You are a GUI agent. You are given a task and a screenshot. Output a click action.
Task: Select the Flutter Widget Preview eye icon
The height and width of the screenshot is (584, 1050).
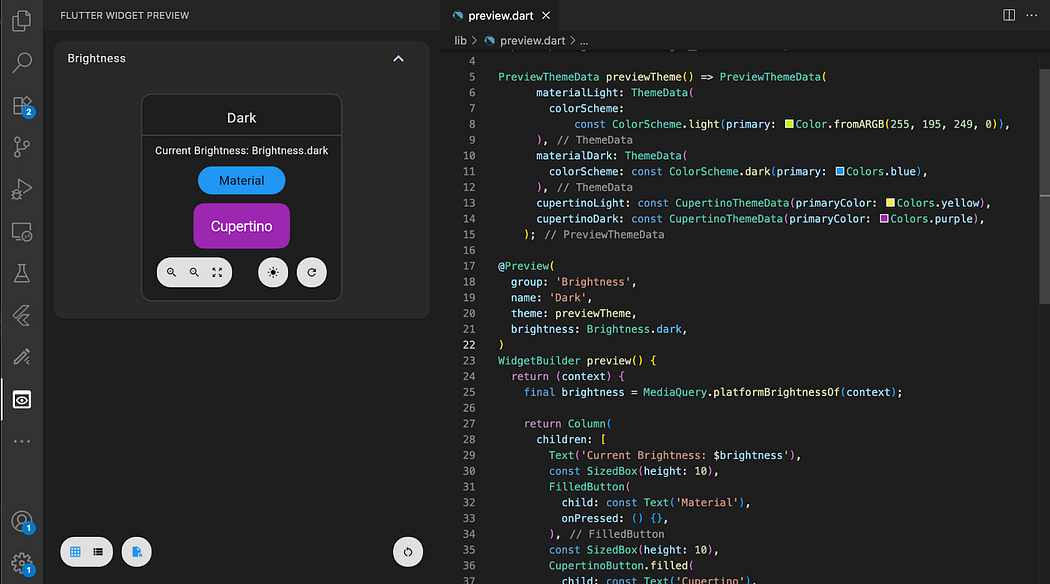pos(22,399)
